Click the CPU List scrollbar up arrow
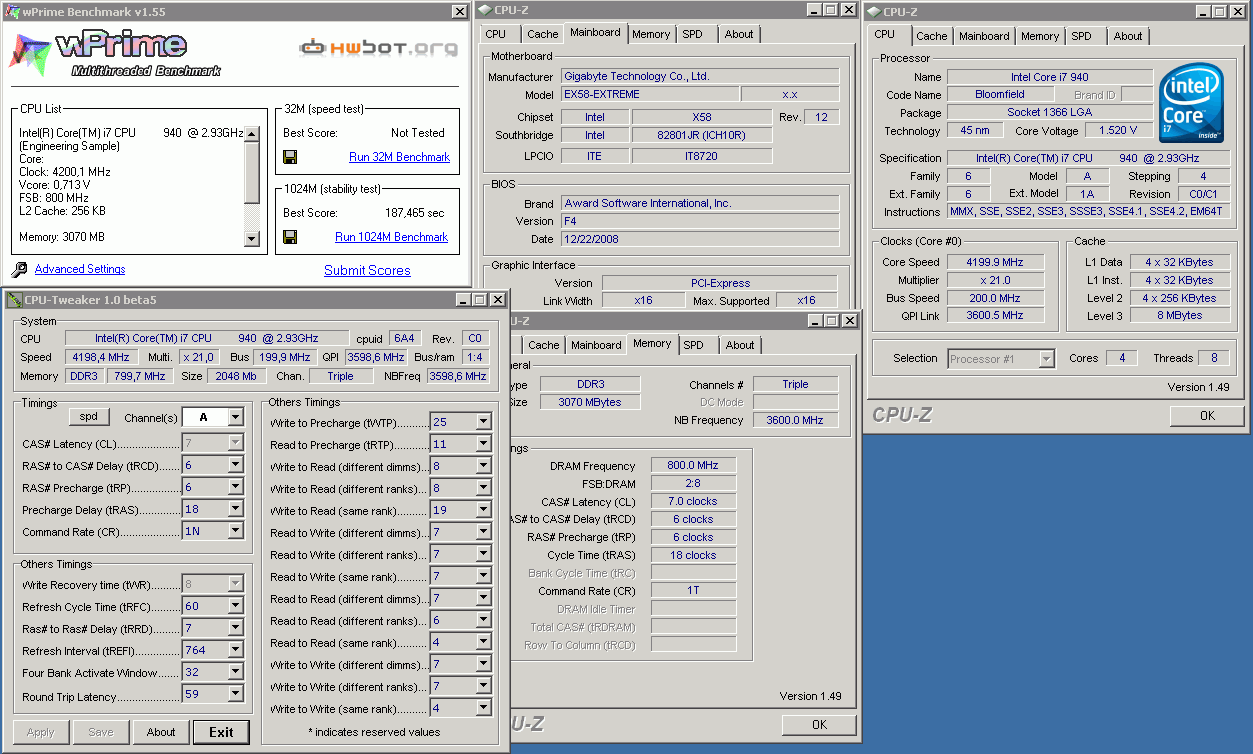The height and width of the screenshot is (754, 1253). [252, 133]
